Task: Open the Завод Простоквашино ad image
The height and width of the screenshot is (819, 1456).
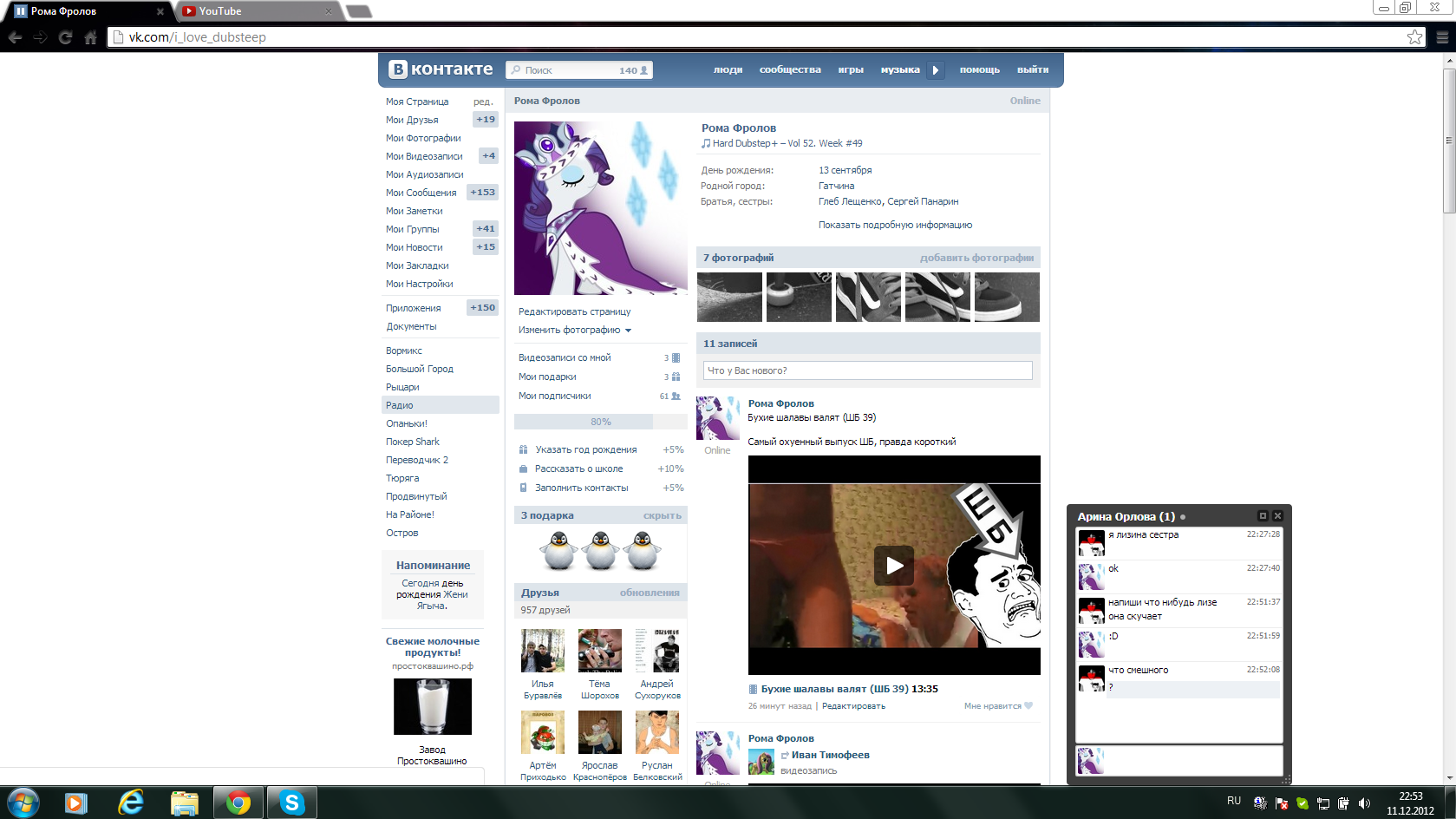Action: coord(433,706)
